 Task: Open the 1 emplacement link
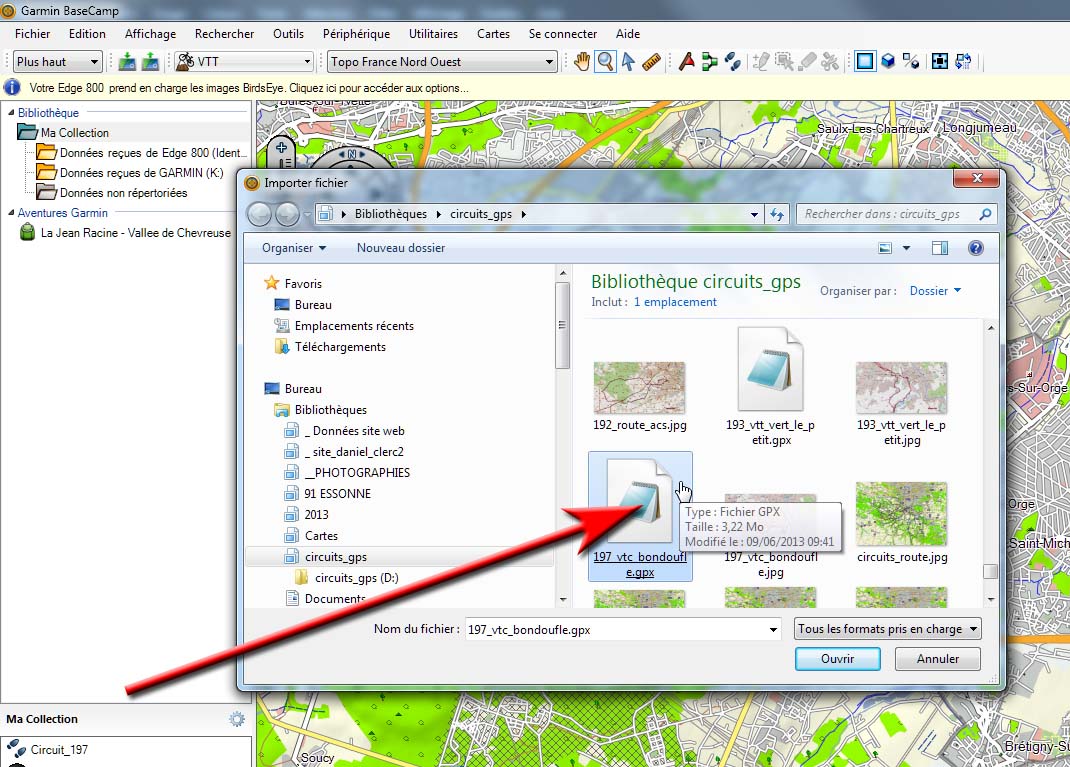click(675, 302)
